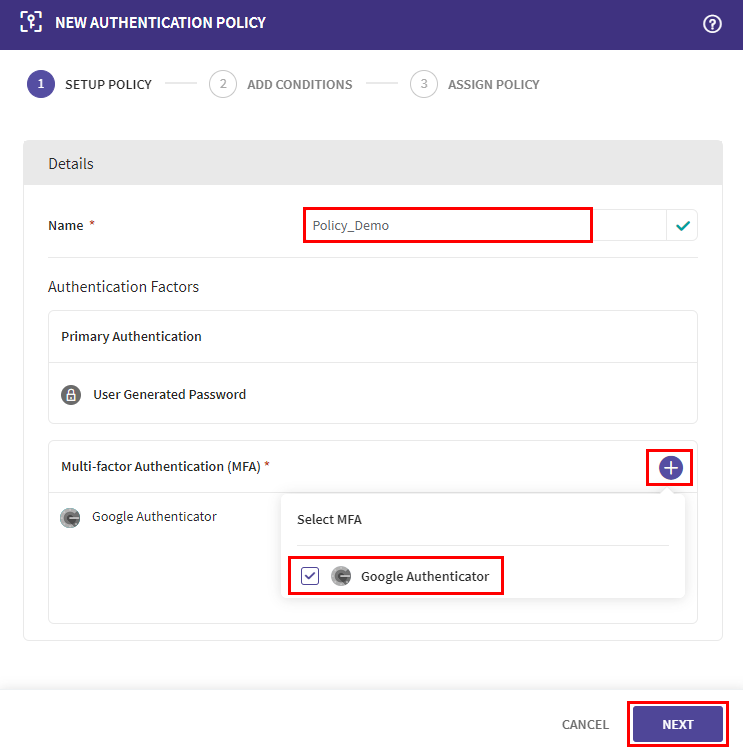The width and height of the screenshot is (743, 755).
Task: Click the step 2 number circle
Action: click(223, 84)
